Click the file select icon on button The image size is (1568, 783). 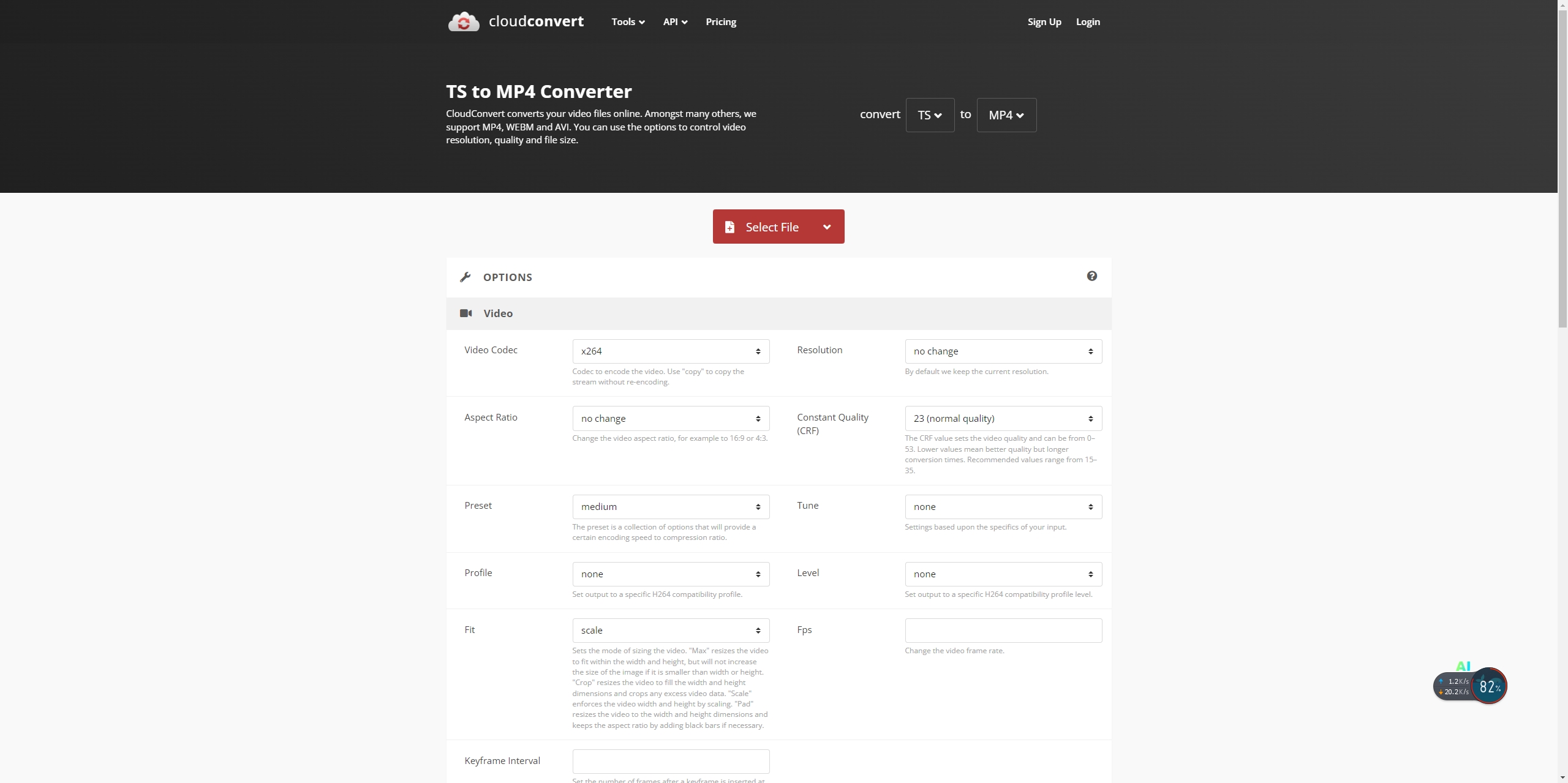click(x=730, y=226)
